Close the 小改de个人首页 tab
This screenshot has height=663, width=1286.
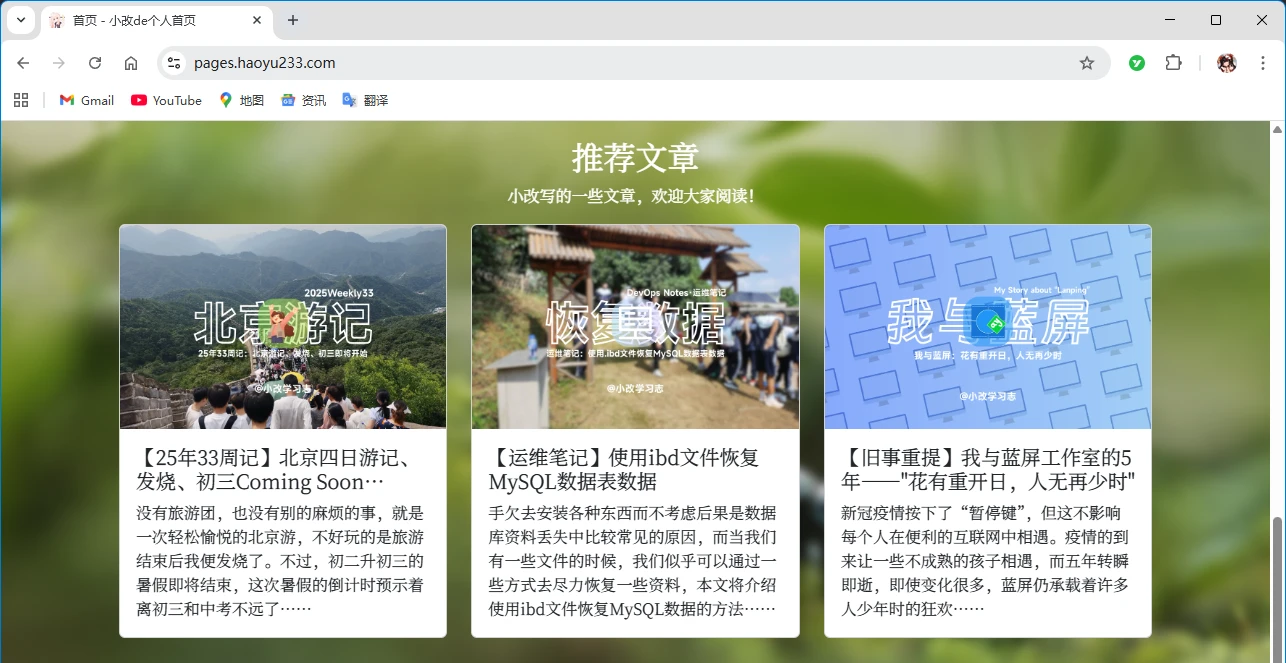[256, 20]
